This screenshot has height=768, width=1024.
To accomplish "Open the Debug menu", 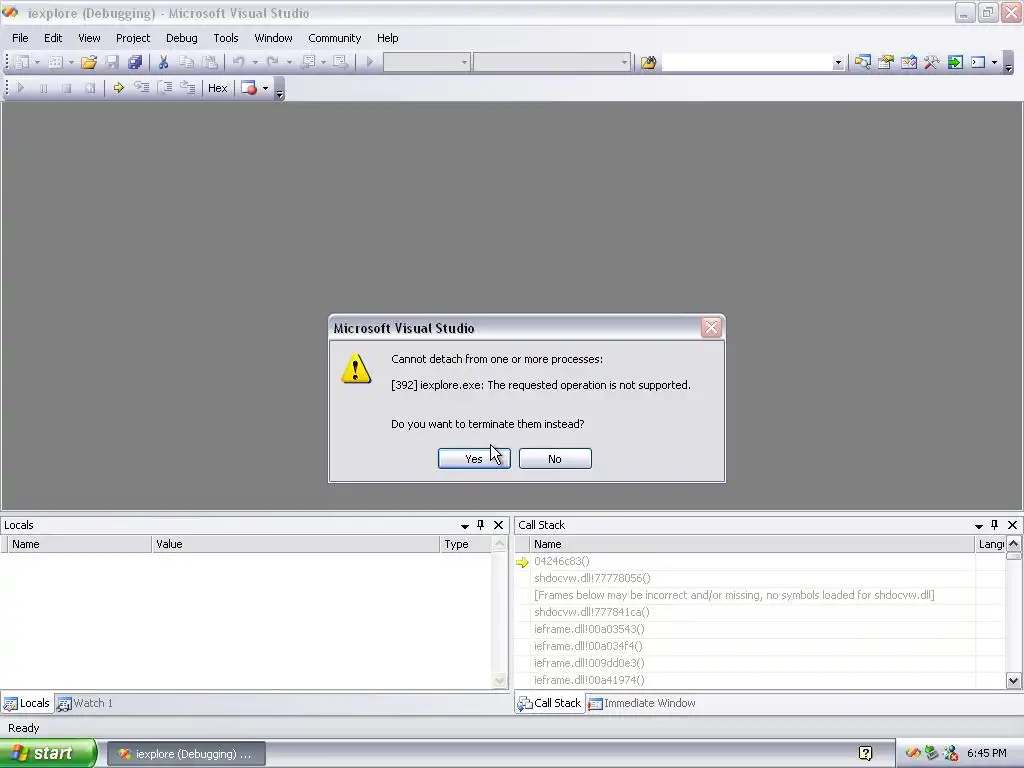I will click(182, 38).
